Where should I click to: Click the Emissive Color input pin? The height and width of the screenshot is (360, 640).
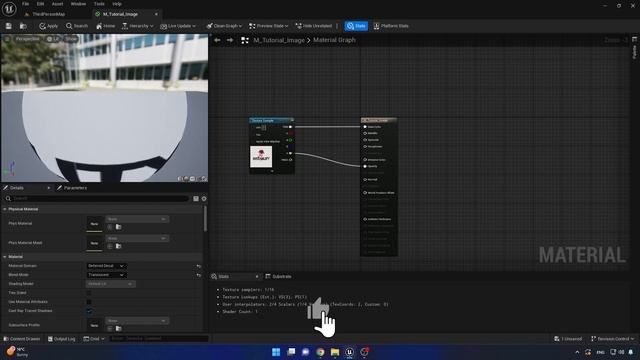pos(365,160)
